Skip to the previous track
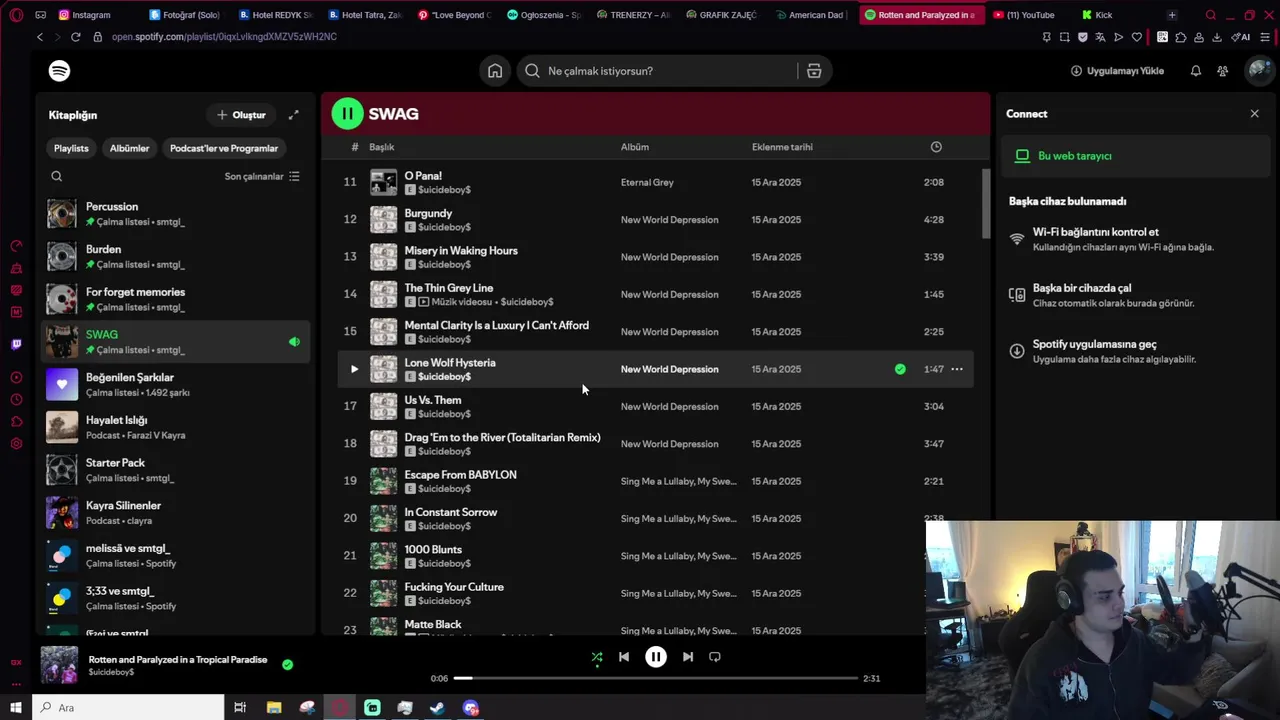This screenshot has height=720, width=1280. (x=624, y=657)
